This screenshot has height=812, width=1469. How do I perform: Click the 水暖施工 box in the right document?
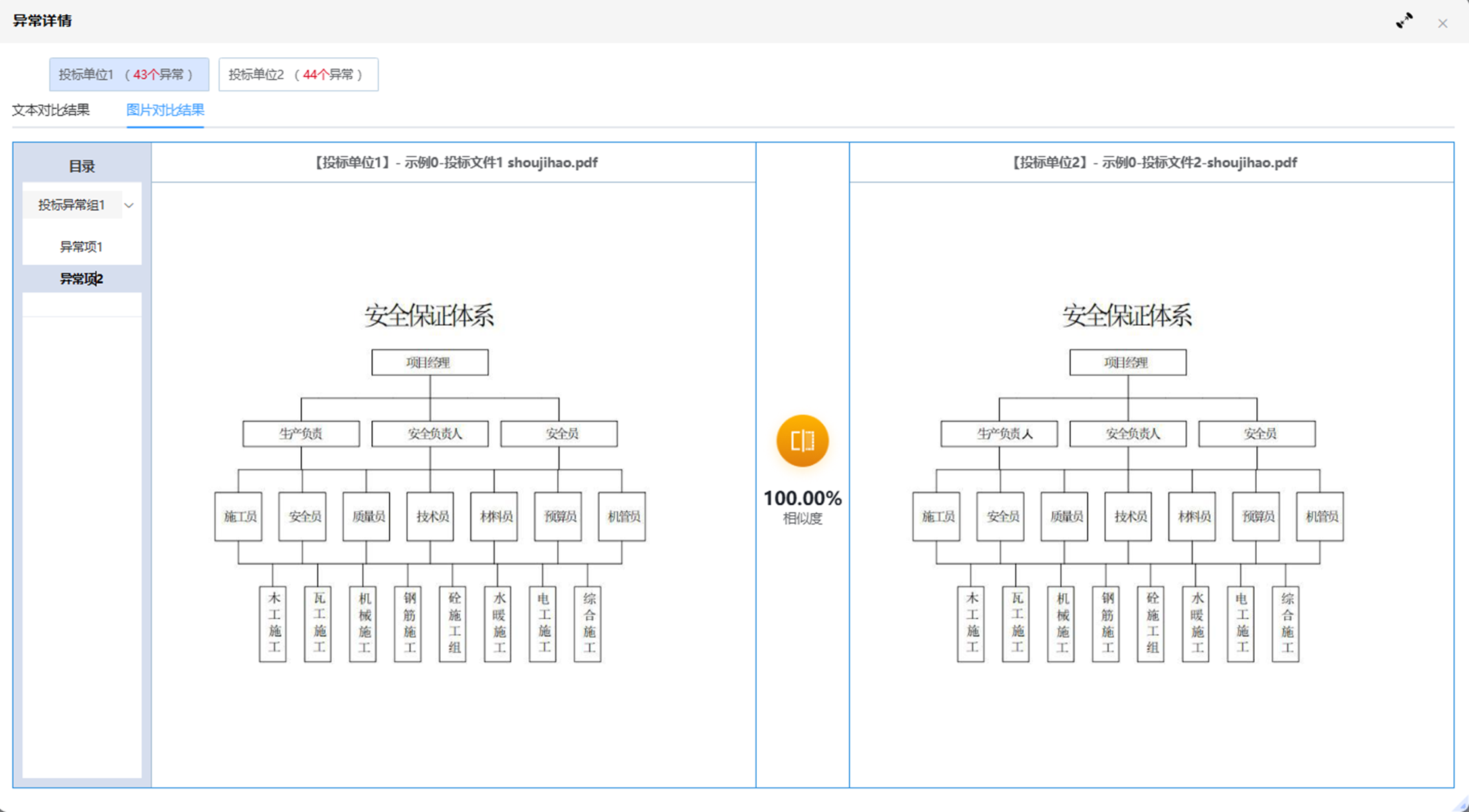click(x=1196, y=624)
